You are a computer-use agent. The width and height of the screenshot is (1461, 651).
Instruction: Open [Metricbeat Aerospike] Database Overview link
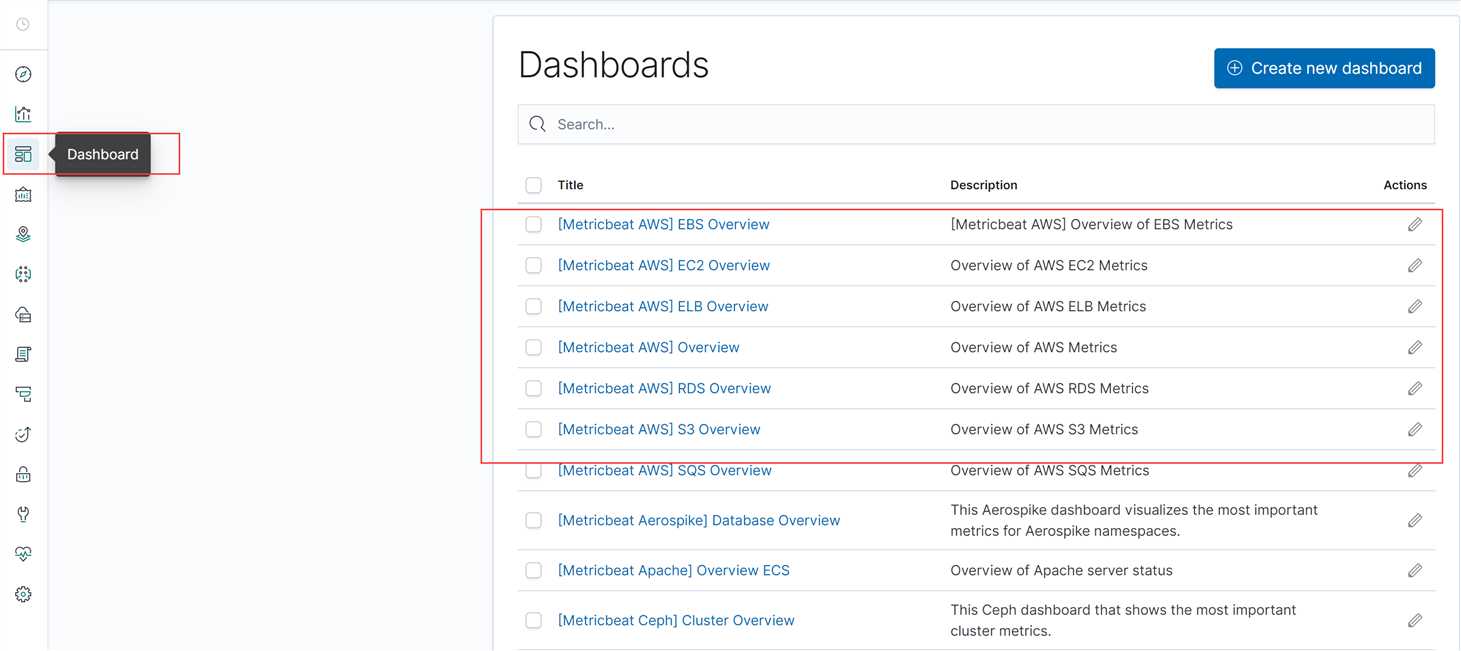[x=699, y=521]
